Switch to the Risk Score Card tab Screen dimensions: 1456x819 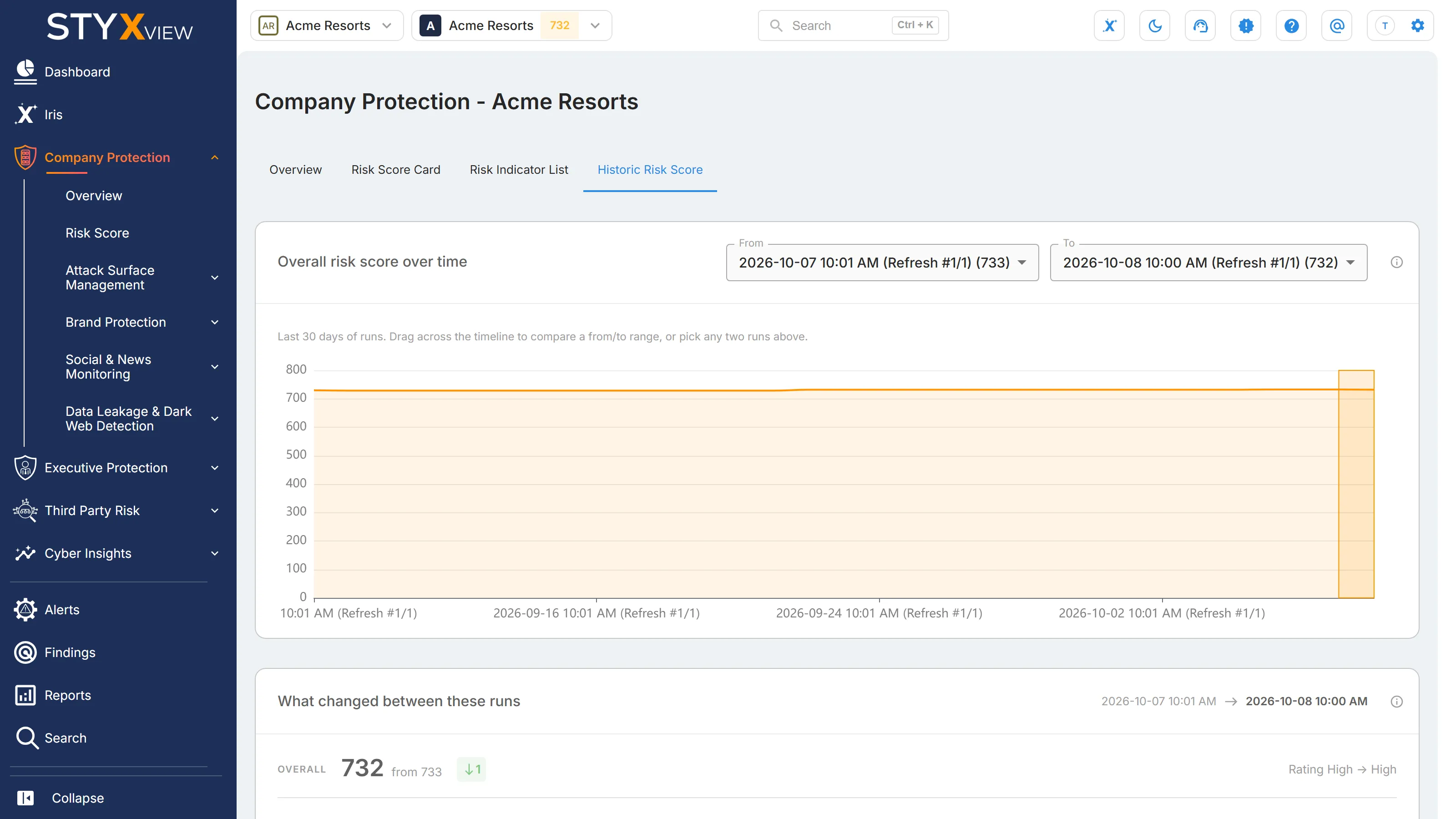[x=396, y=170]
